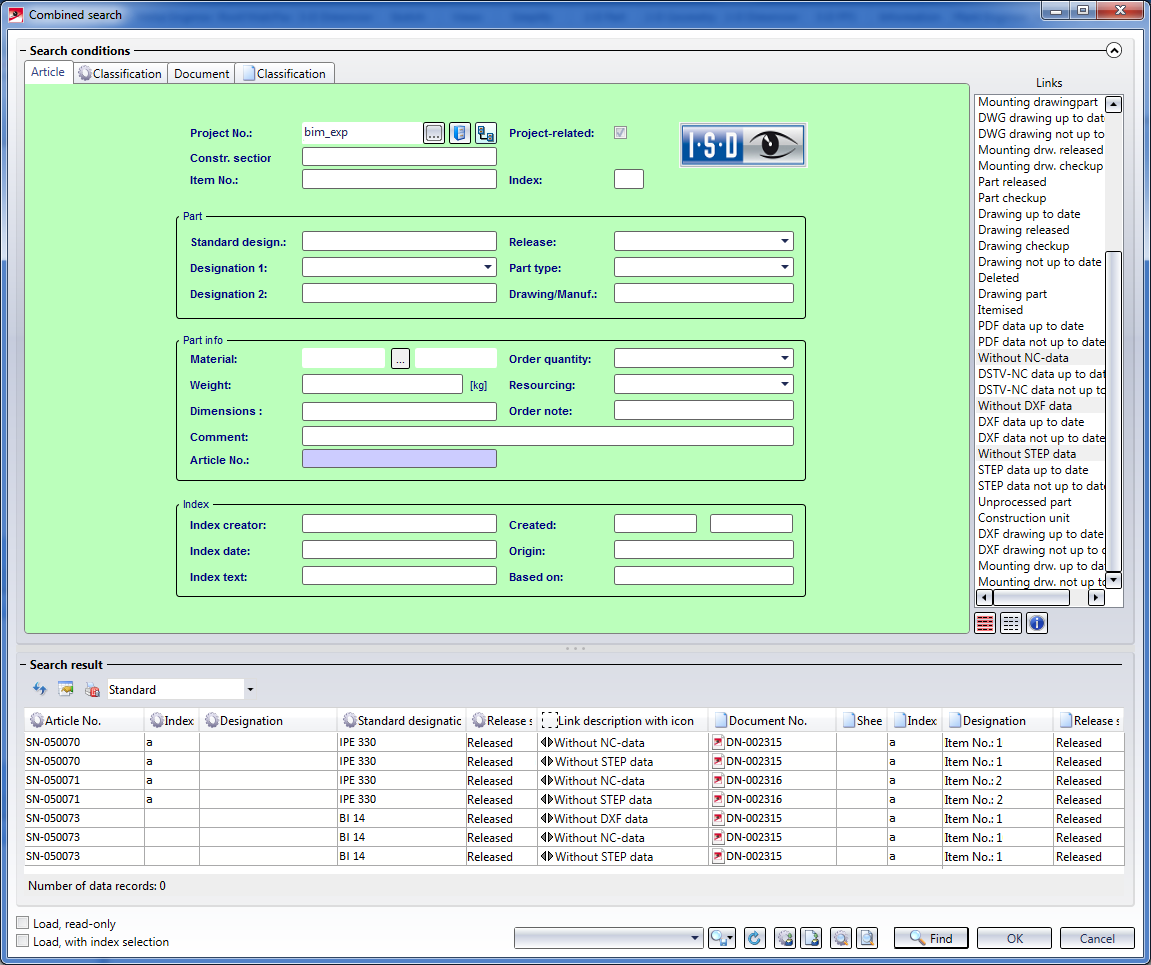
Task: Switch to the Document tab
Action: [201, 73]
